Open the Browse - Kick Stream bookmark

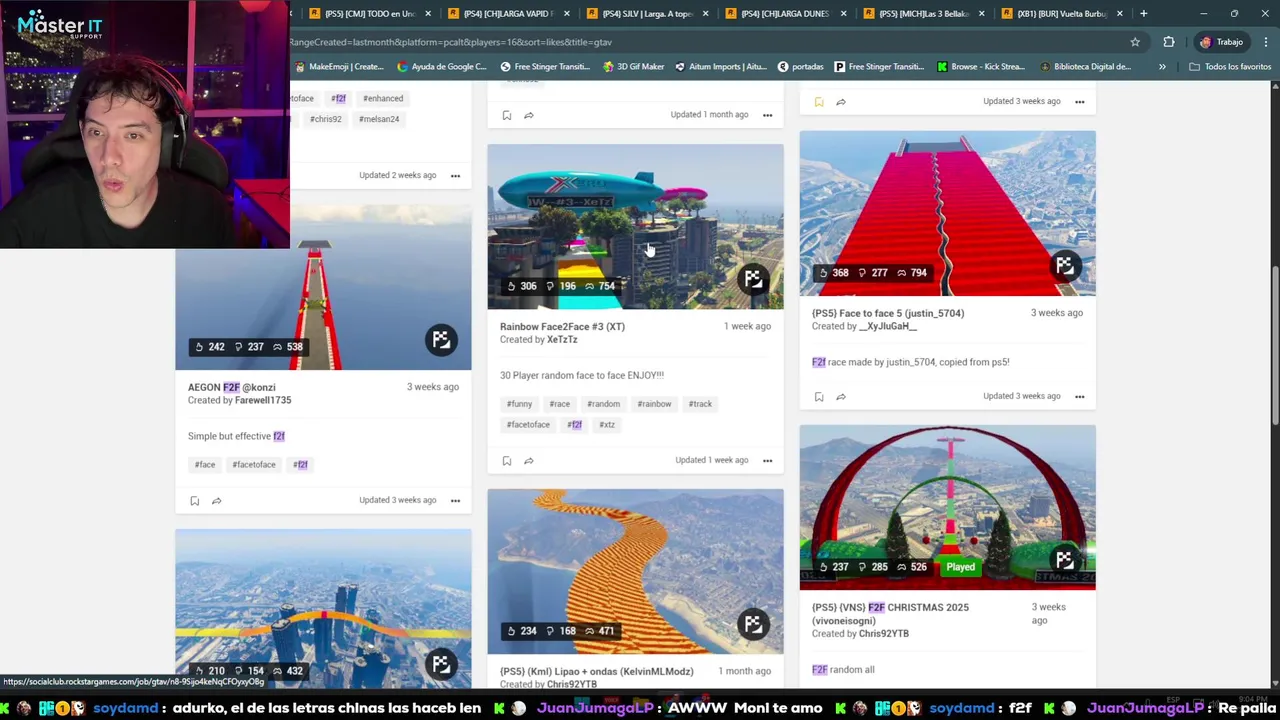click(979, 67)
